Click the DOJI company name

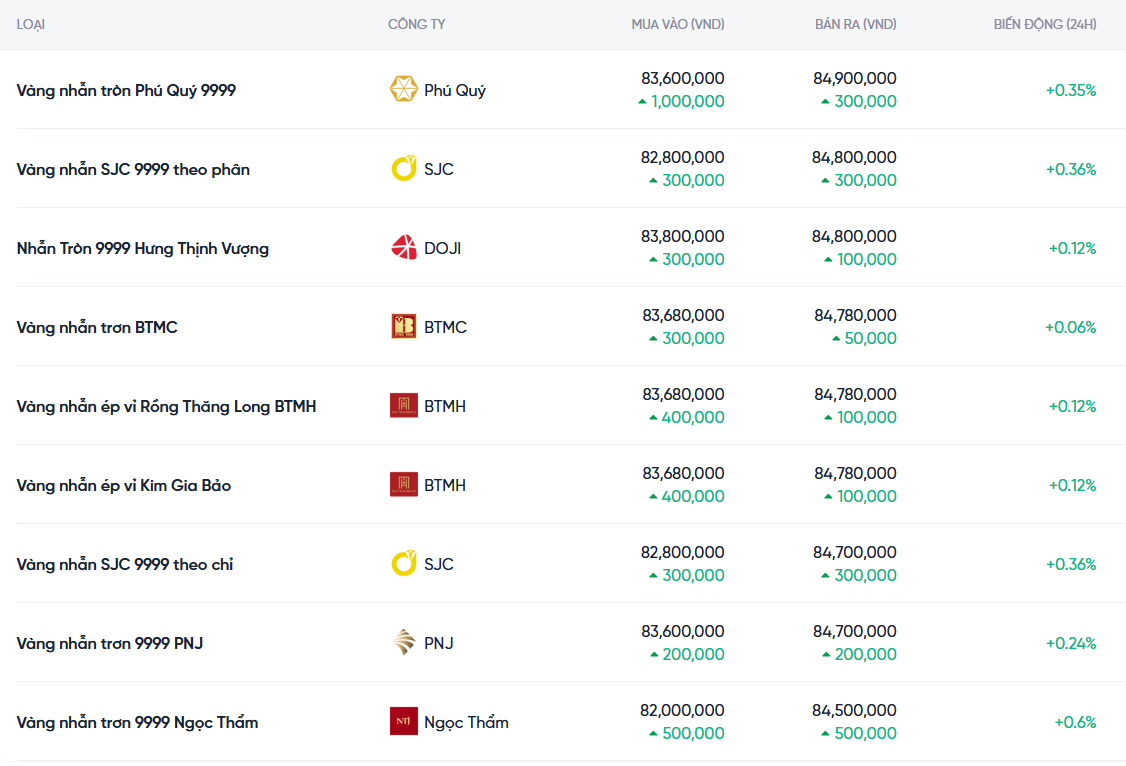click(442, 248)
